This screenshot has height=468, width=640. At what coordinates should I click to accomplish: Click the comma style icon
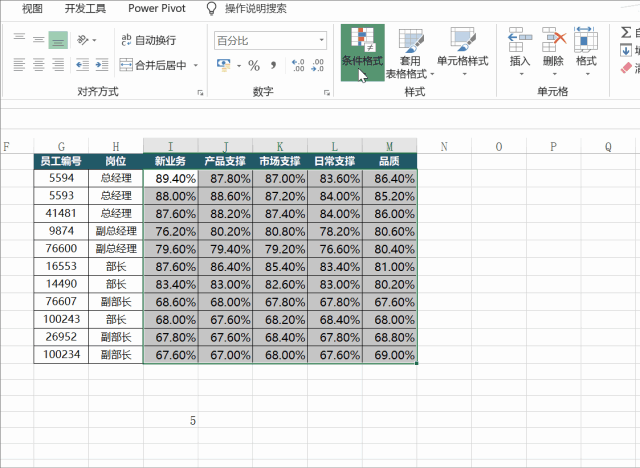pos(272,66)
